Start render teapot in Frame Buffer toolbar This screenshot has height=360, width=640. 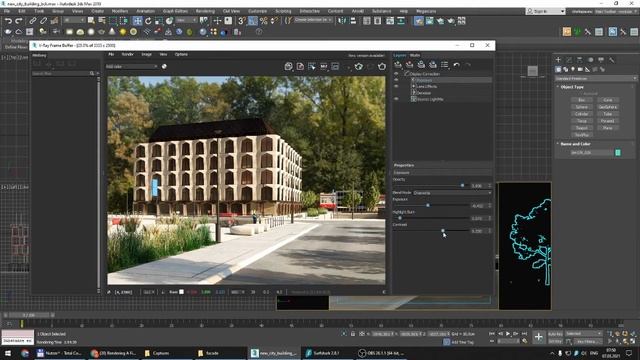tap(382, 66)
